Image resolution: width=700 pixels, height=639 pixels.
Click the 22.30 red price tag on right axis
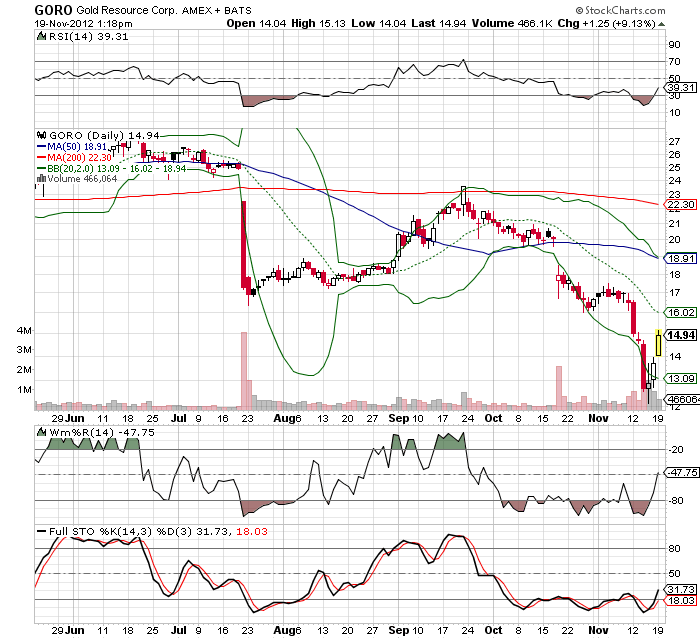(680, 205)
